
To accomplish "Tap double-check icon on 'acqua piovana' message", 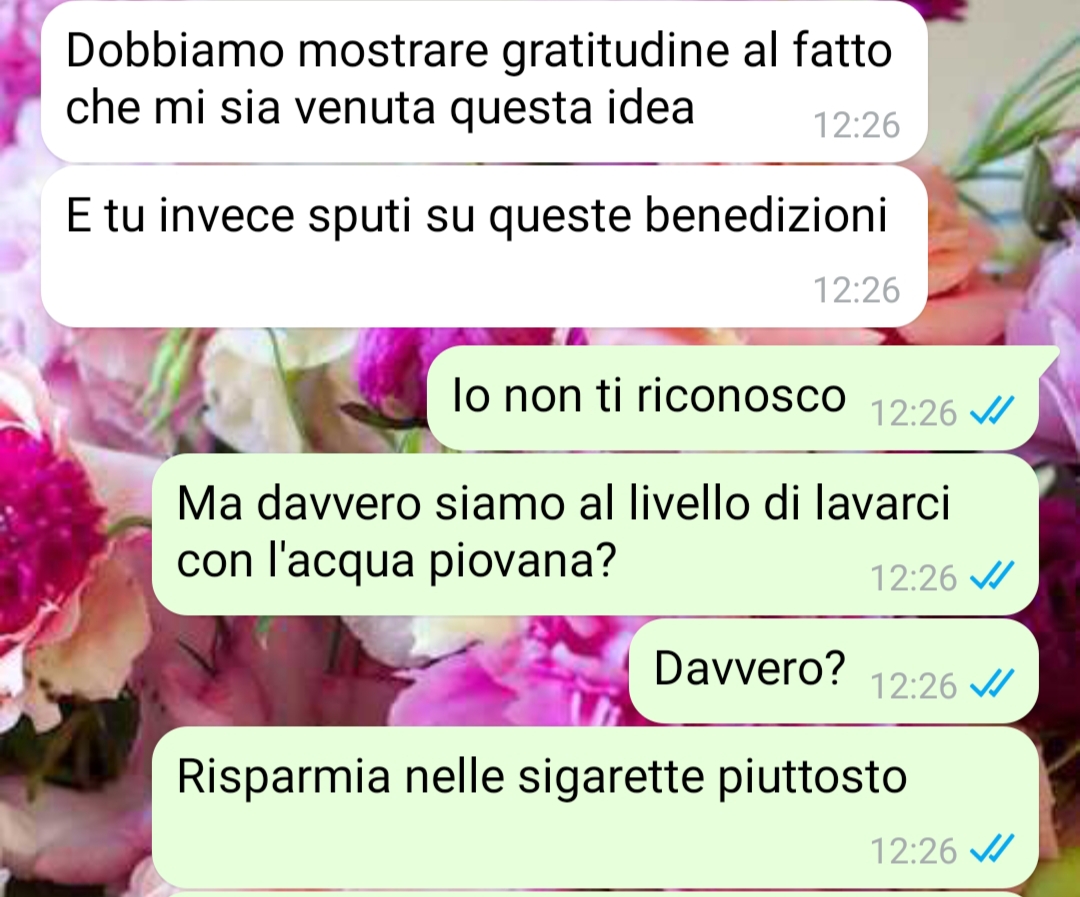I will 992,576.
